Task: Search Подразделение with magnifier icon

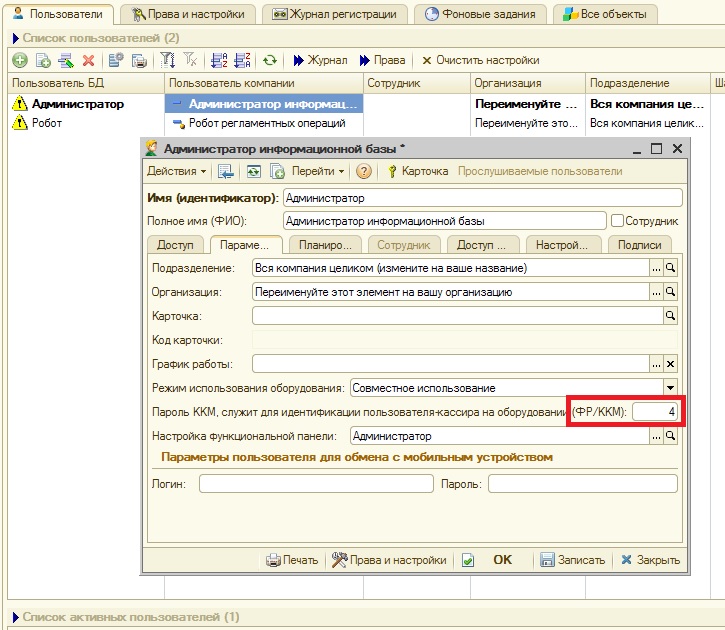Action: pyautogui.click(x=670, y=268)
